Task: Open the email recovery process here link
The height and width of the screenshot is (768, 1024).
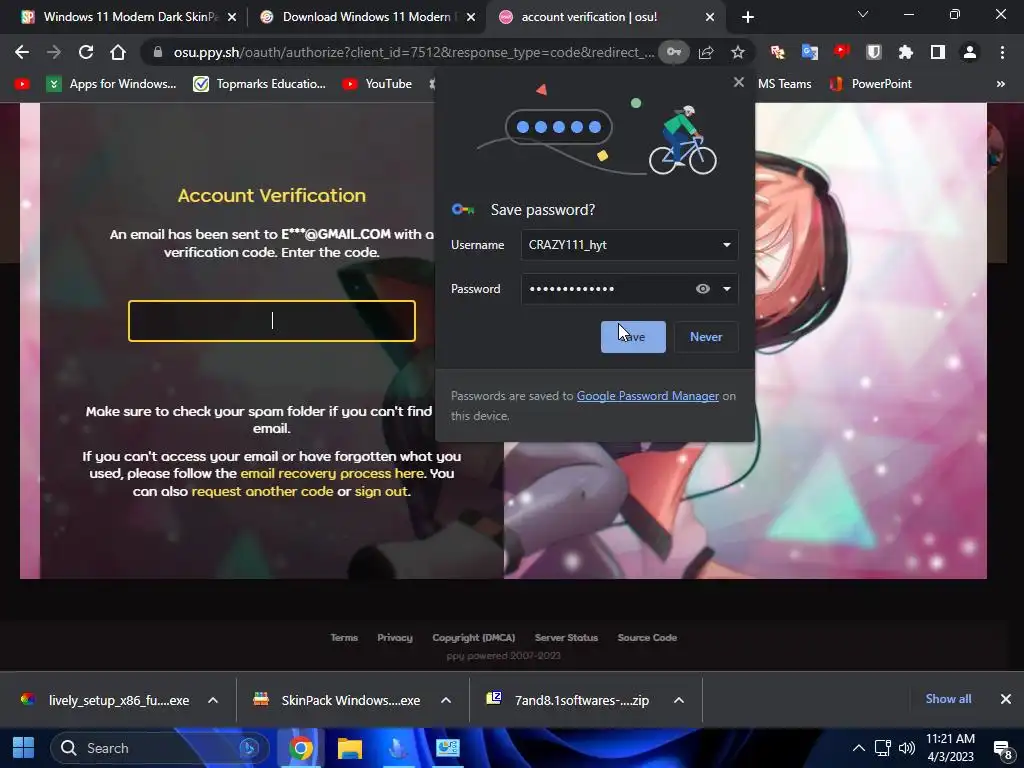Action: coord(332,473)
